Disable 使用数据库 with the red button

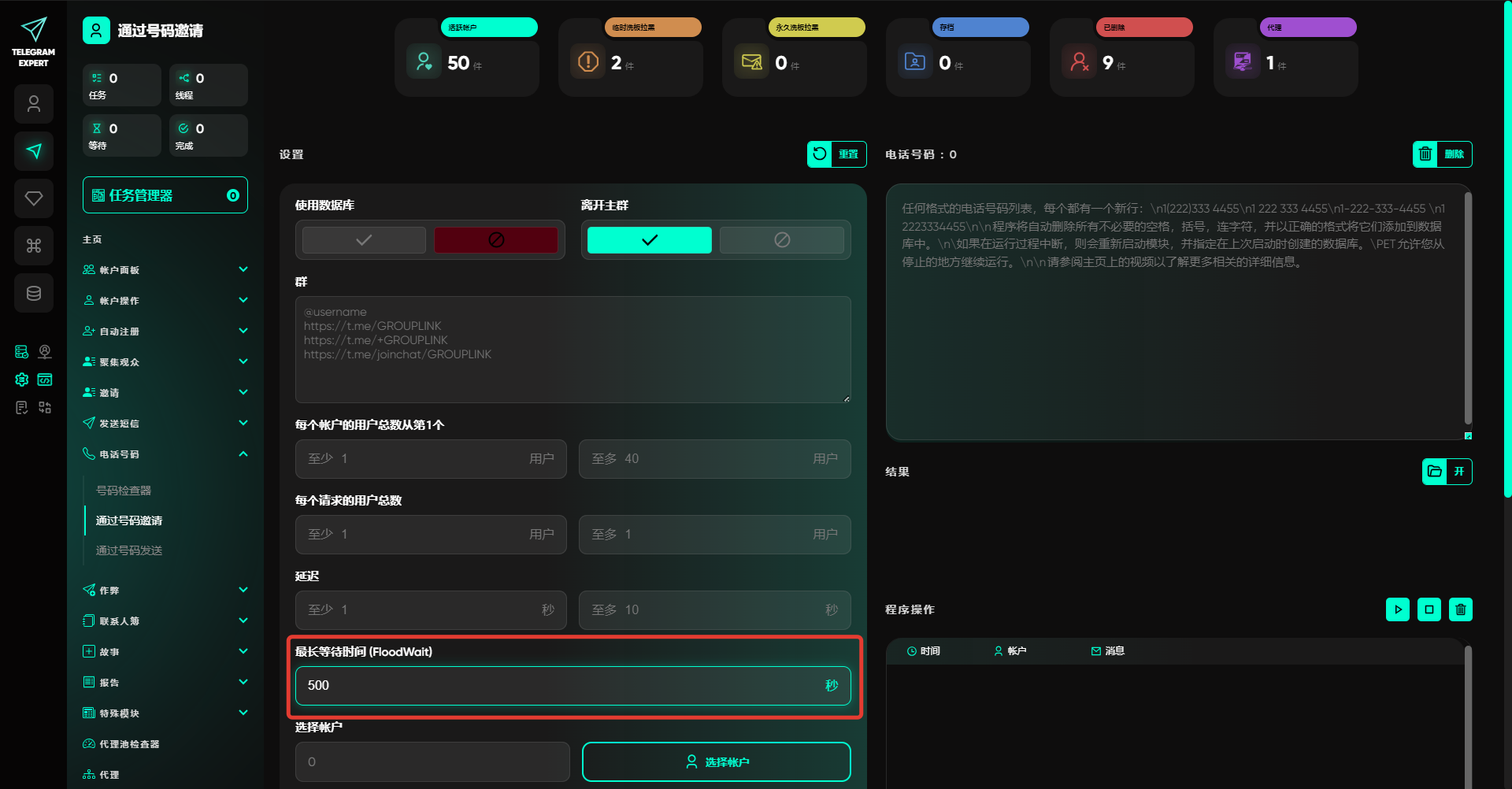coord(496,240)
